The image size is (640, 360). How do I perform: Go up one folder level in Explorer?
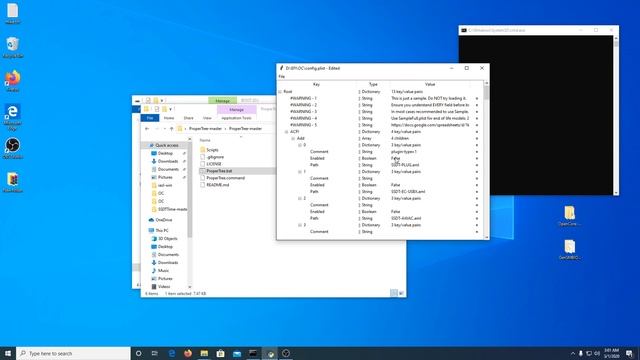click(171, 129)
